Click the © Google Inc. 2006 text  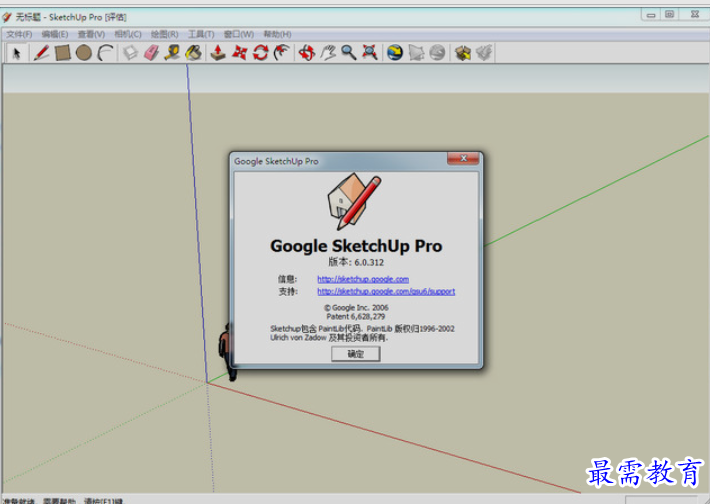tap(356, 308)
